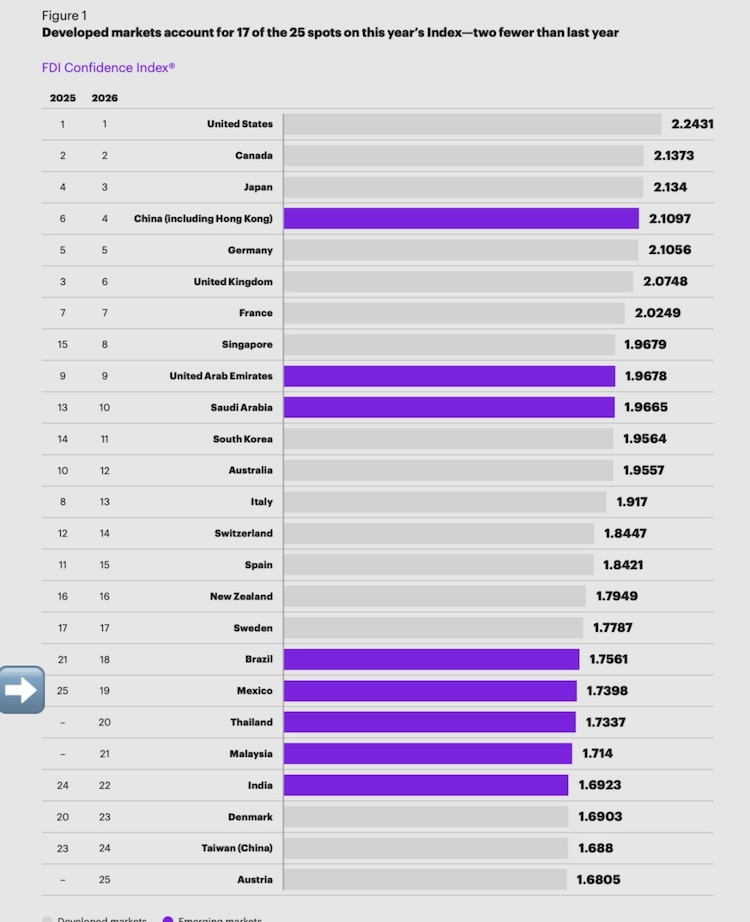Select the purple Thailand bar
The image size is (750, 922).
tap(429, 722)
